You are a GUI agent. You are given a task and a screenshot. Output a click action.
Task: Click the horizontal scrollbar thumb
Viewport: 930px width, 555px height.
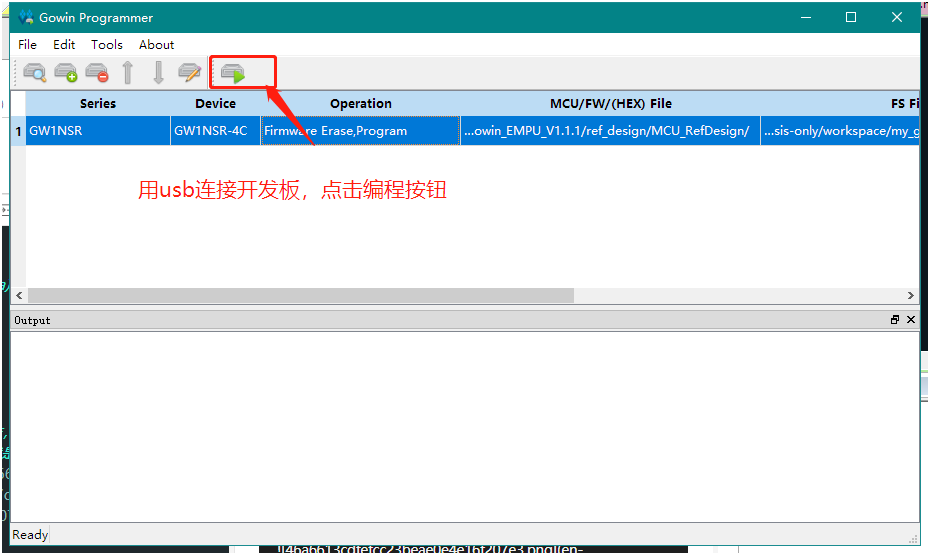pyautogui.click(x=301, y=295)
